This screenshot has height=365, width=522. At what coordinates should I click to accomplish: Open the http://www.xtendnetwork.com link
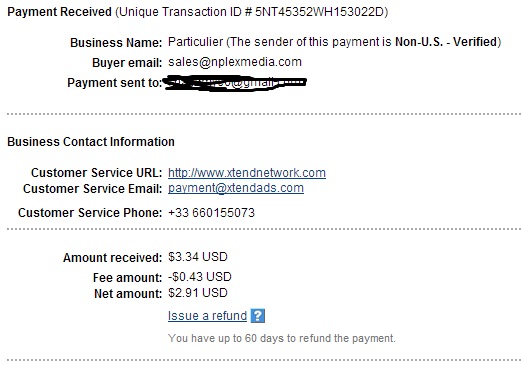click(247, 173)
